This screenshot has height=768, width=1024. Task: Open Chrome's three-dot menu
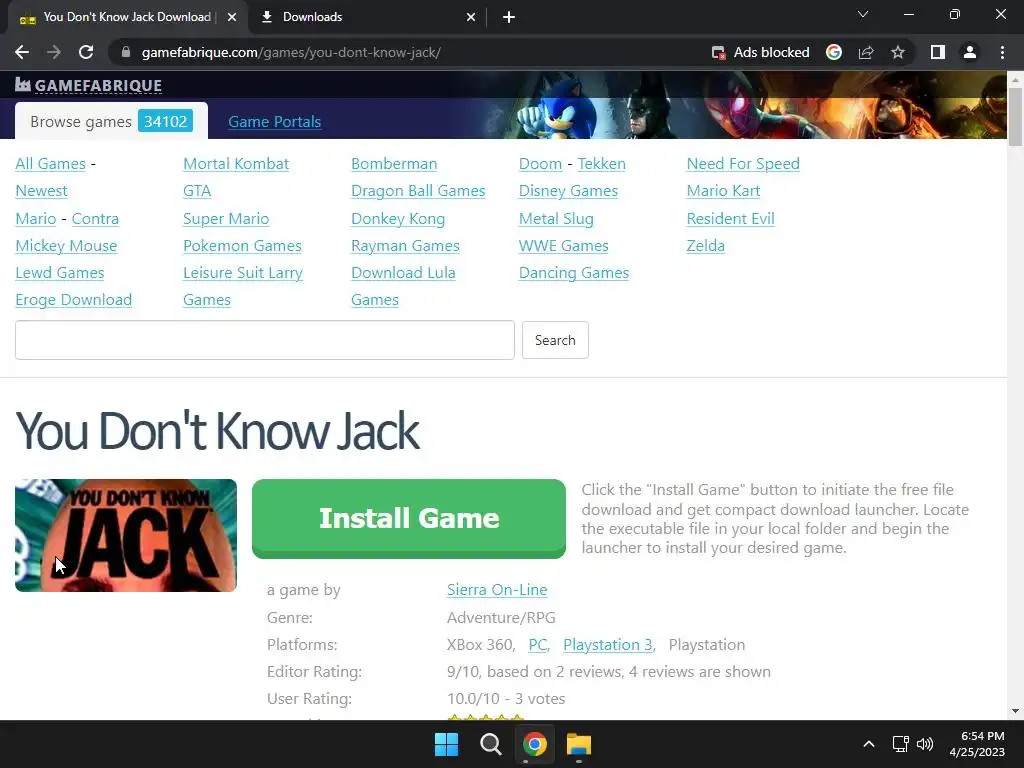(1002, 52)
